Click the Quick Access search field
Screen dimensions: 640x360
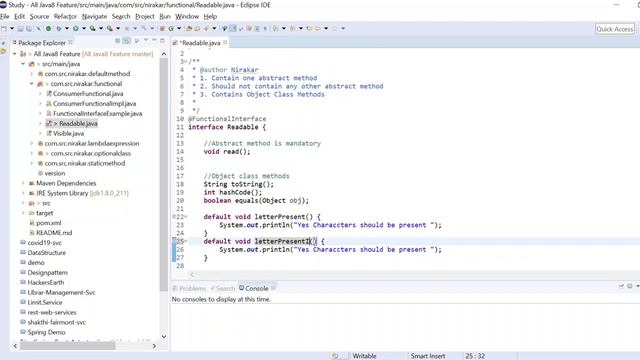615,29
